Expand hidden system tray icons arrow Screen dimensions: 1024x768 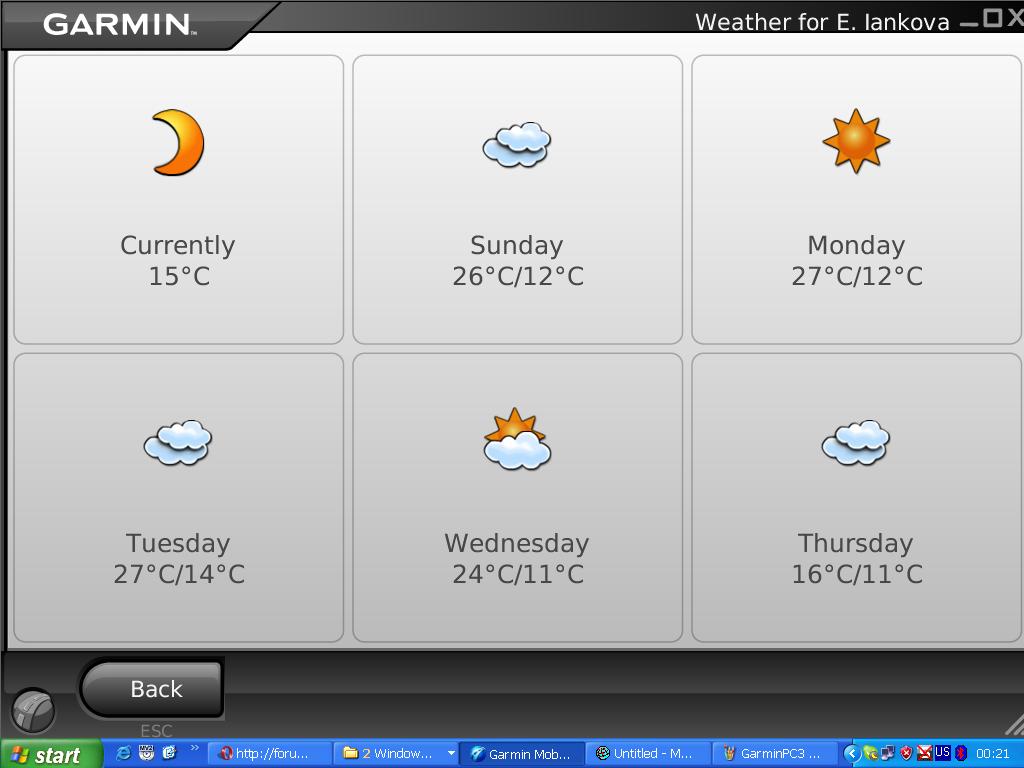pos(851,754)
